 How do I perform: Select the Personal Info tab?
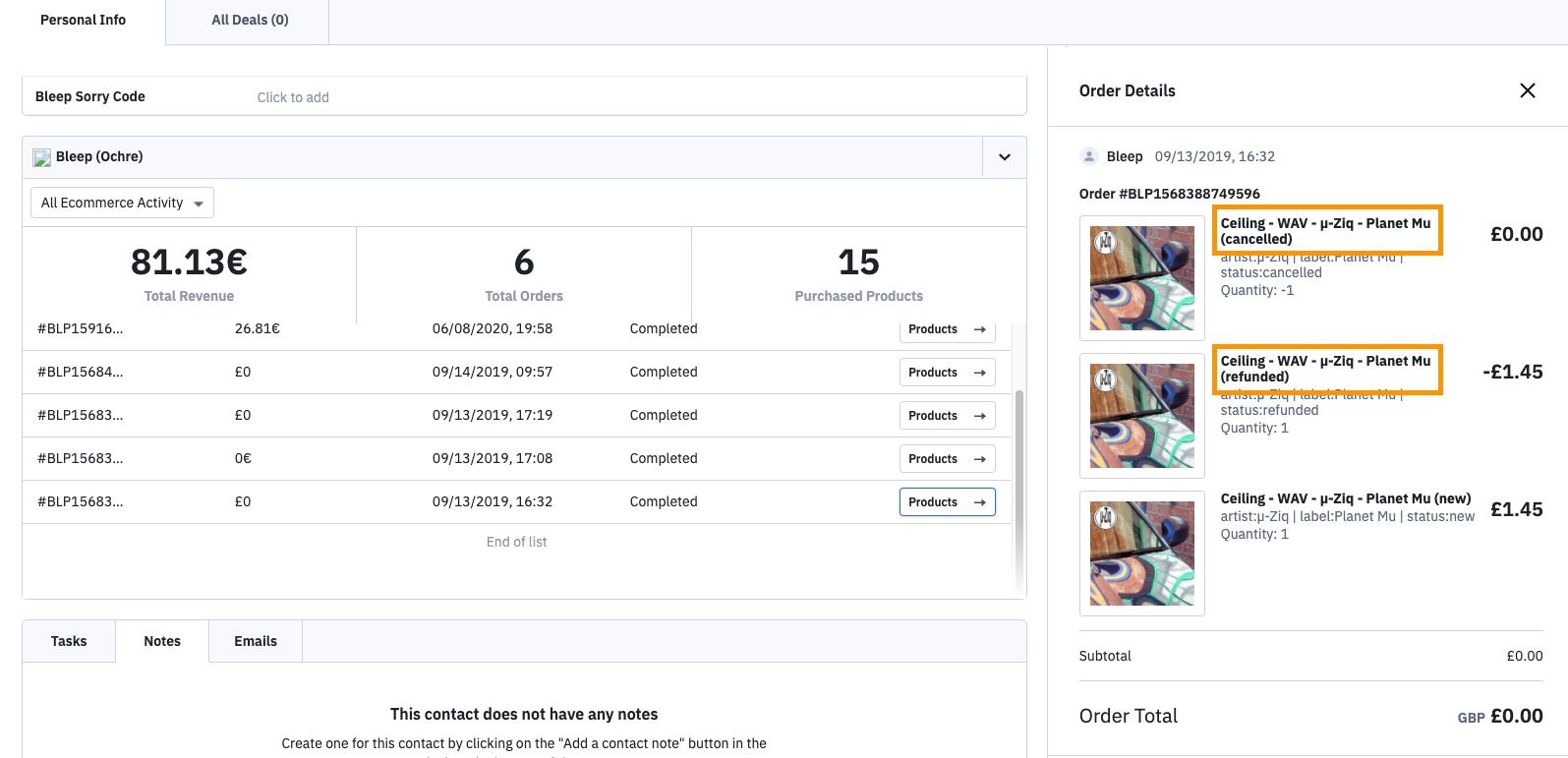pyautogui.click(x=83, y=21)
